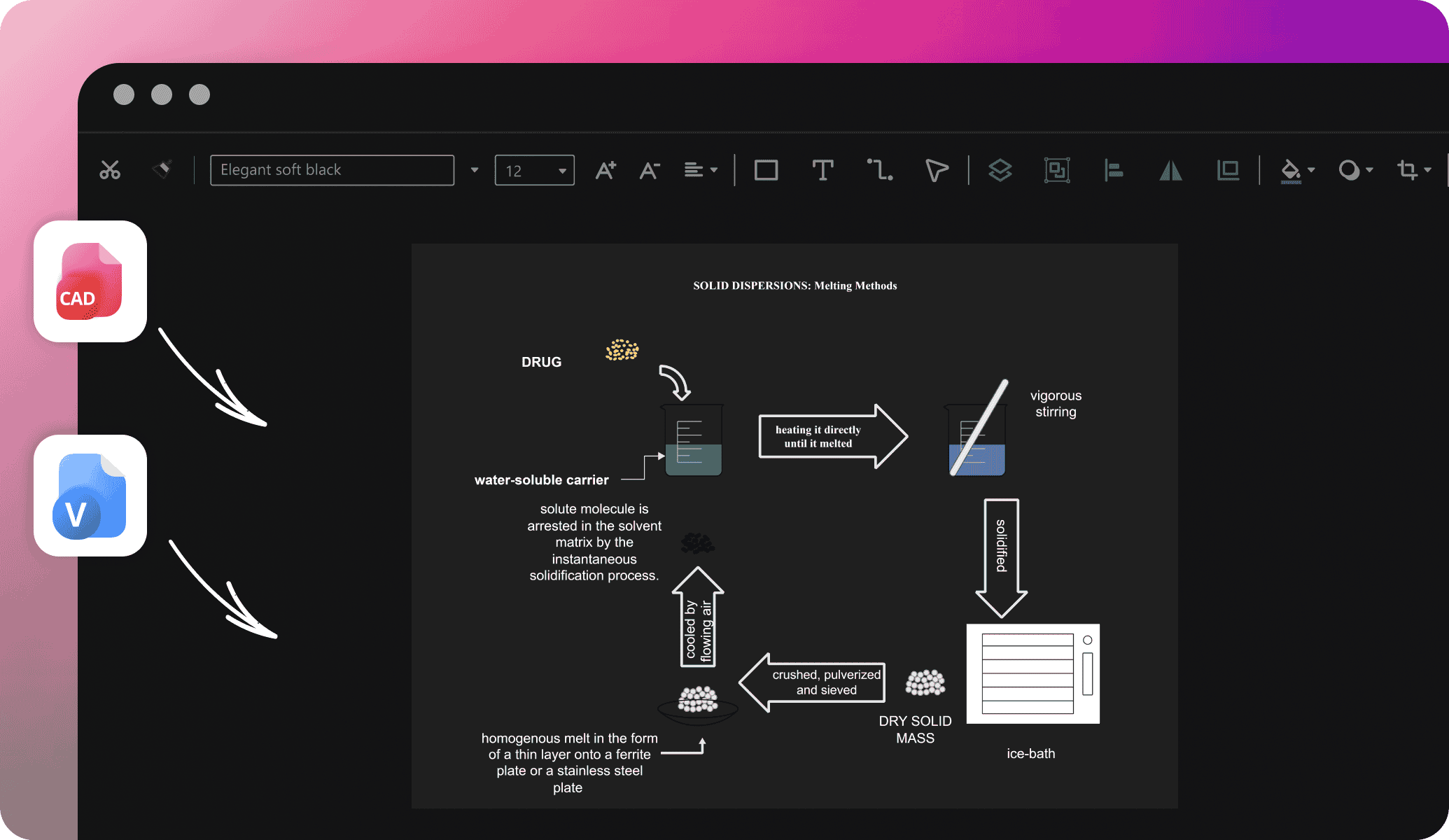This screenshot has height=840, width=1449.
Task: Select the text tool in toolbar
Action: 821,169
